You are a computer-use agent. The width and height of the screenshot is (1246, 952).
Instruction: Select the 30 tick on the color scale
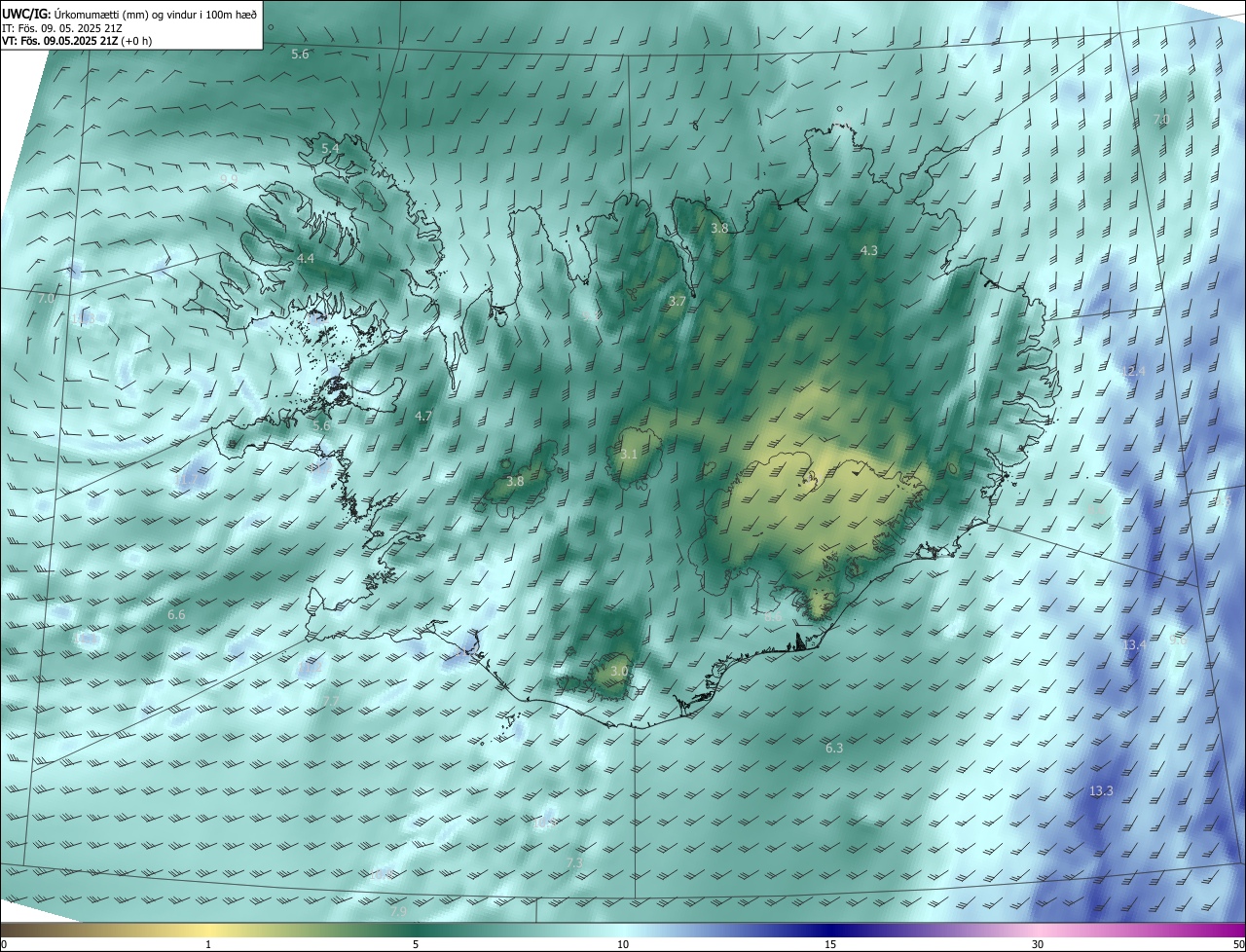tap(1038, 944)
